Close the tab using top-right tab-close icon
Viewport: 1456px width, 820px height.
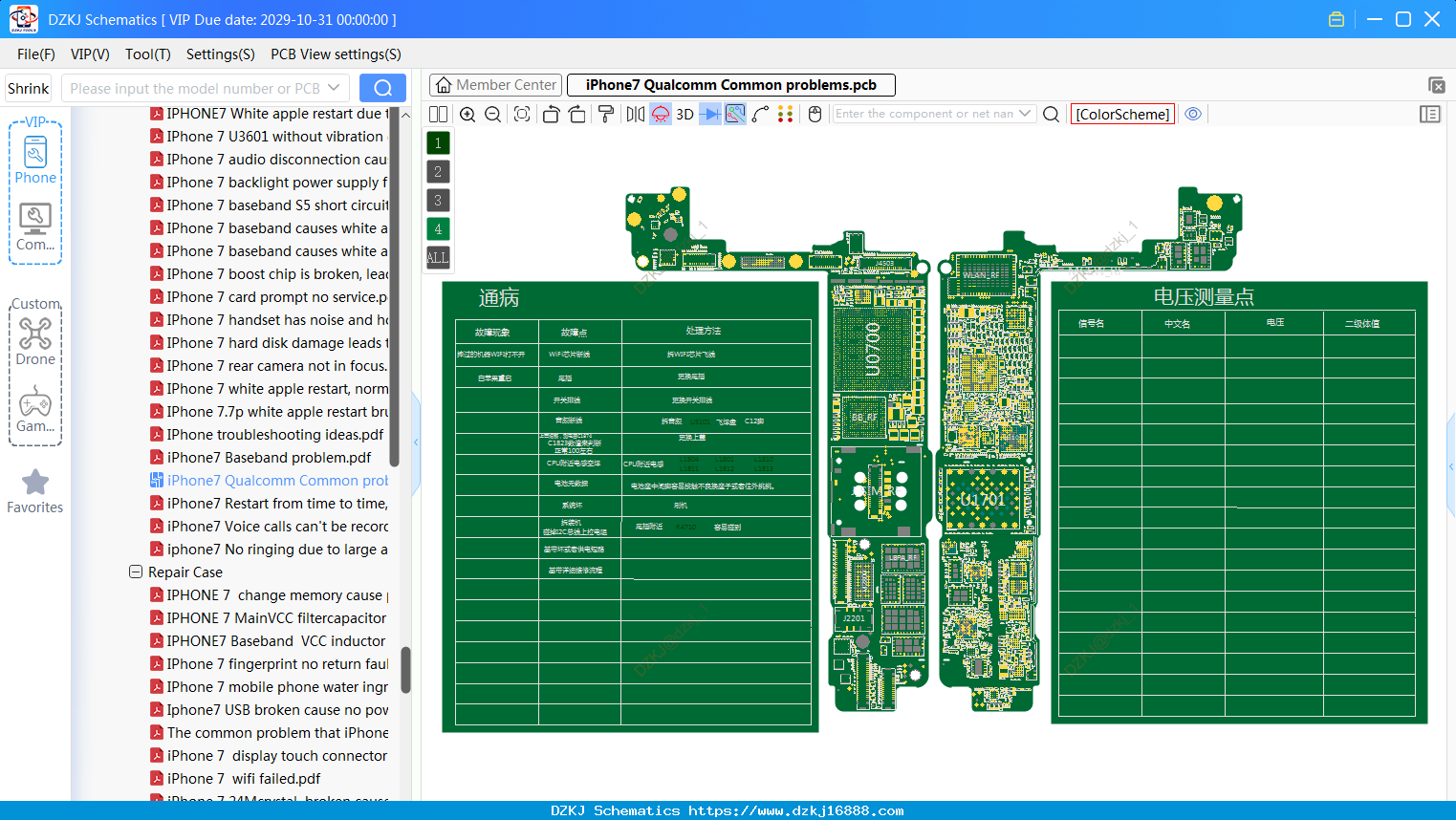click(1436, 85)
